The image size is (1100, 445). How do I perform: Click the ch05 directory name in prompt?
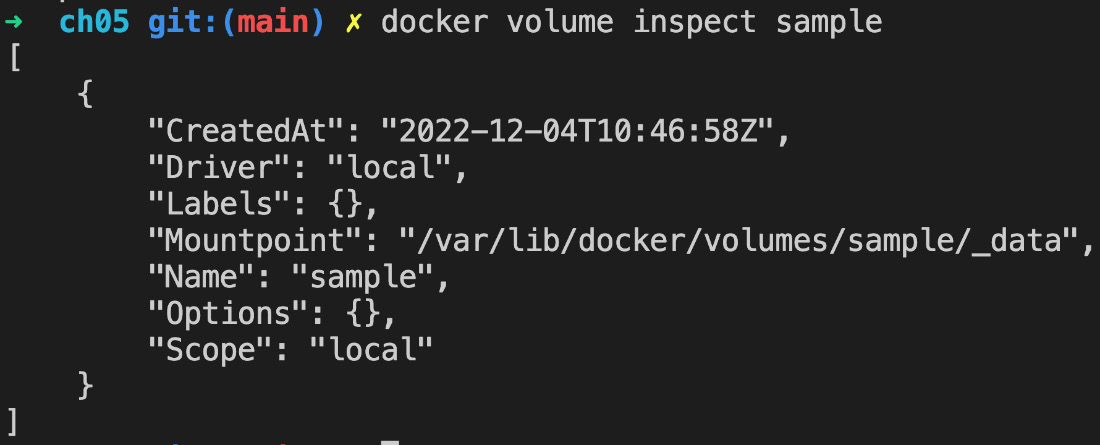[95, 22]
